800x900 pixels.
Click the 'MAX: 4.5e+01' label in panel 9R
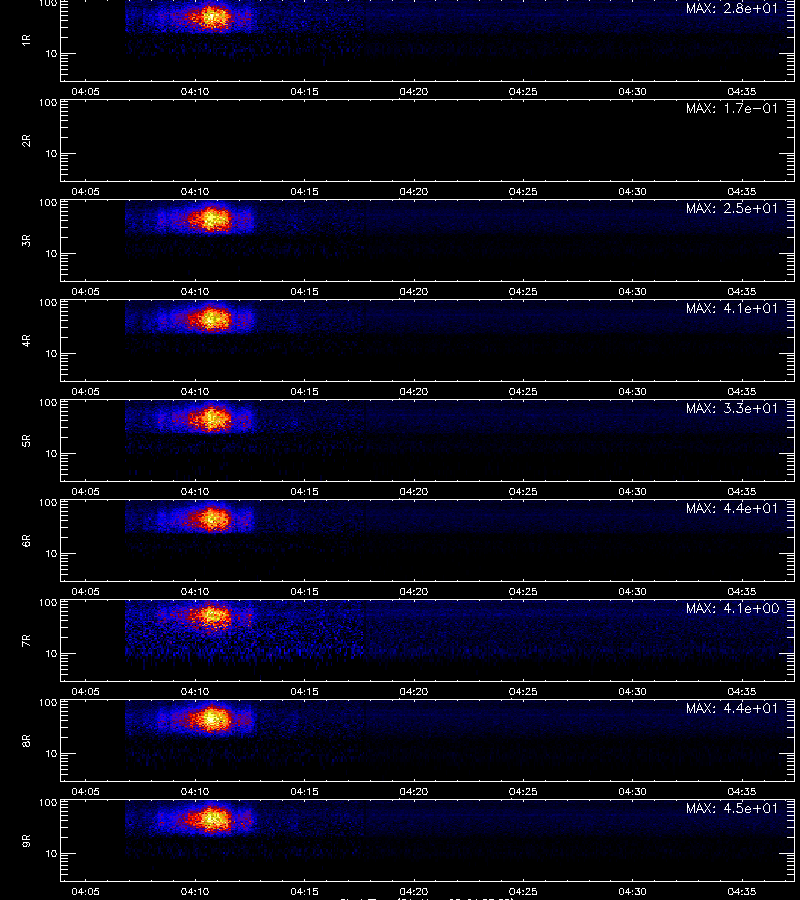coord(732,808)
